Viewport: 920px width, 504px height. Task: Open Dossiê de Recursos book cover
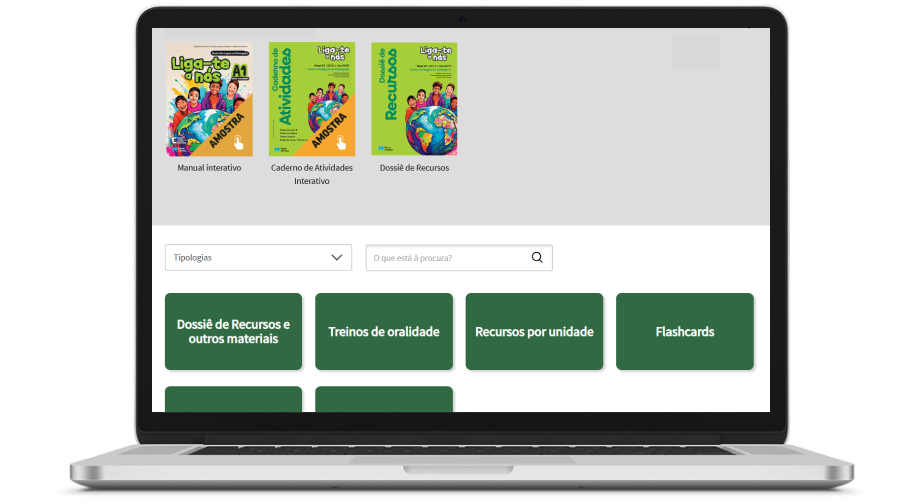tap(414, 99)
